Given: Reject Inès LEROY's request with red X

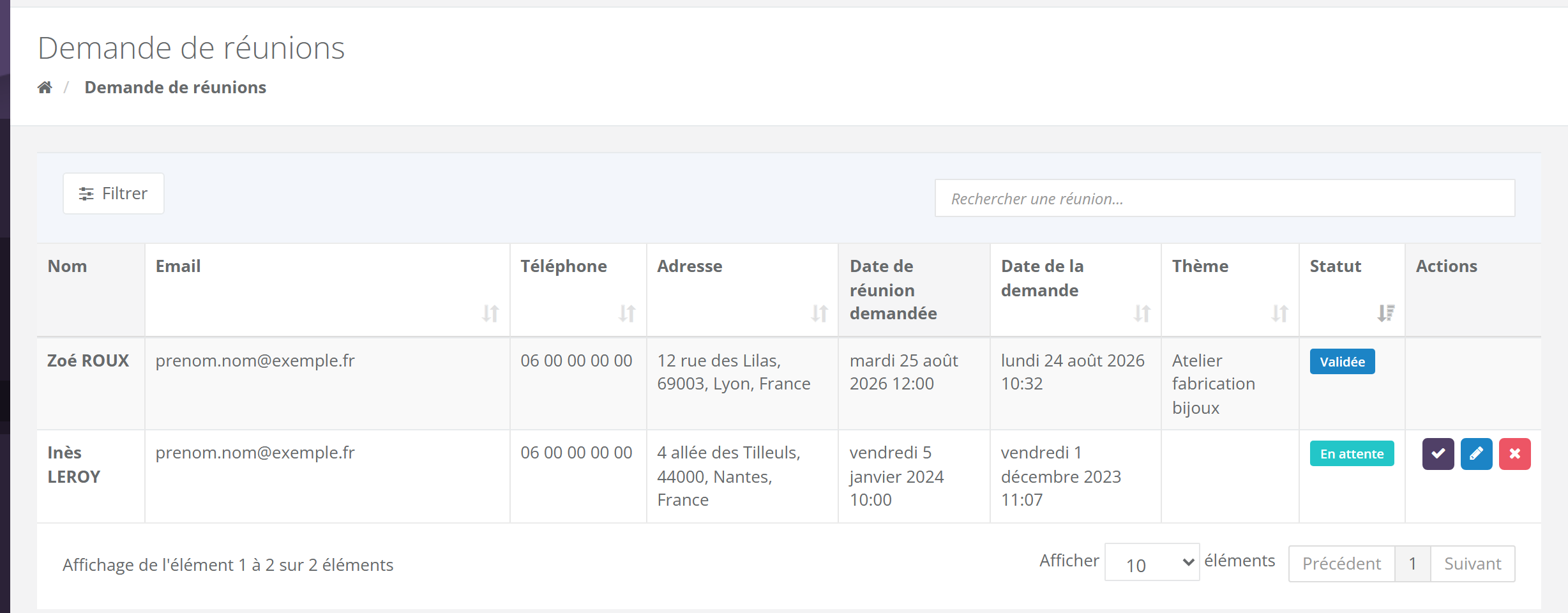Looking at the screenshot, I should (1514, 454).
